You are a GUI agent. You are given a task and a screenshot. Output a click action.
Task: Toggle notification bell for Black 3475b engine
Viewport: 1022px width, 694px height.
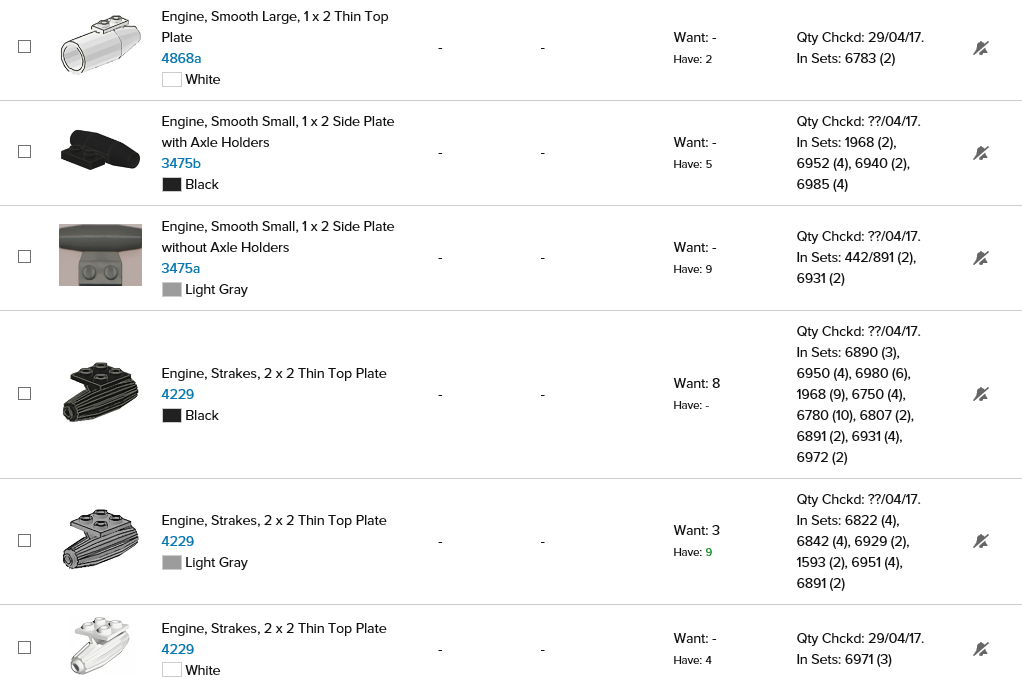pos(981,153)
